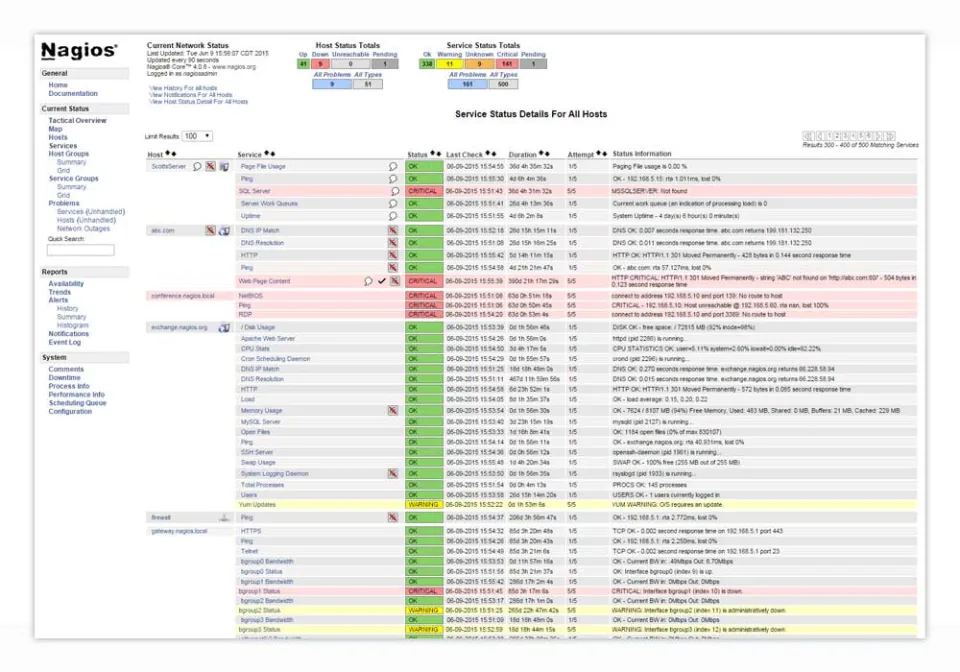Open Home in the General section
The height and width of the screenshot is (672, 960).
58,85
